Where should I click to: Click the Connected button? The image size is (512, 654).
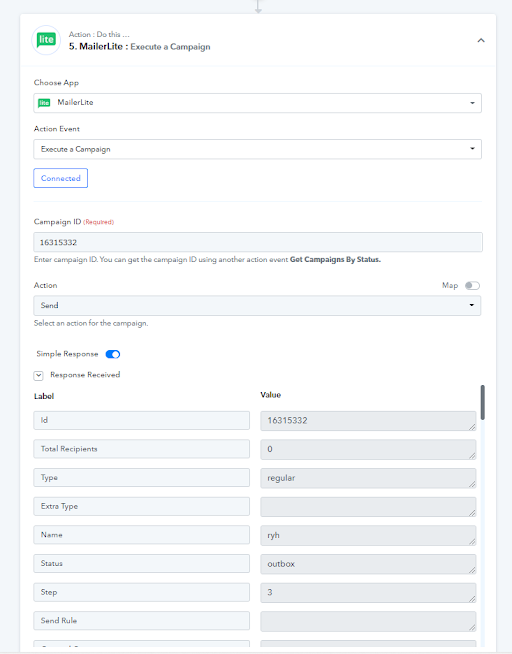tap(60, 178)
